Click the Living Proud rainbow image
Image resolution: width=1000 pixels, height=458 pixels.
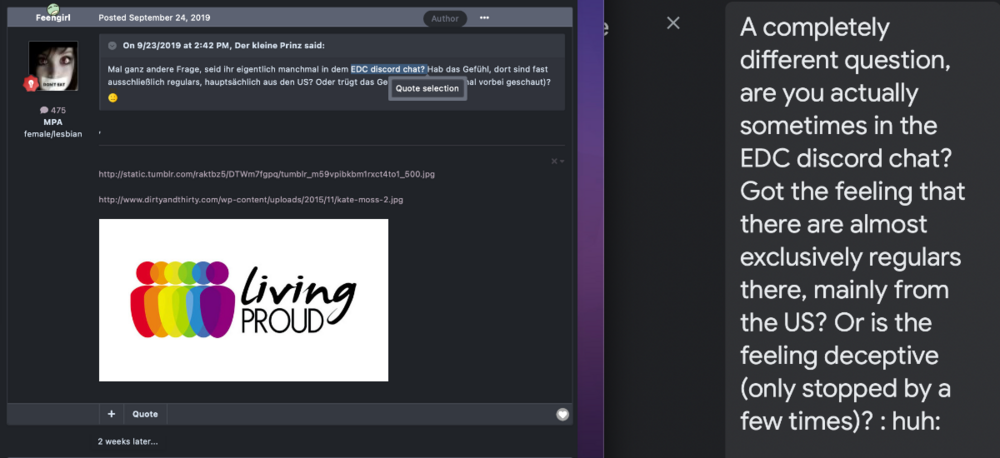coord(243,300)
